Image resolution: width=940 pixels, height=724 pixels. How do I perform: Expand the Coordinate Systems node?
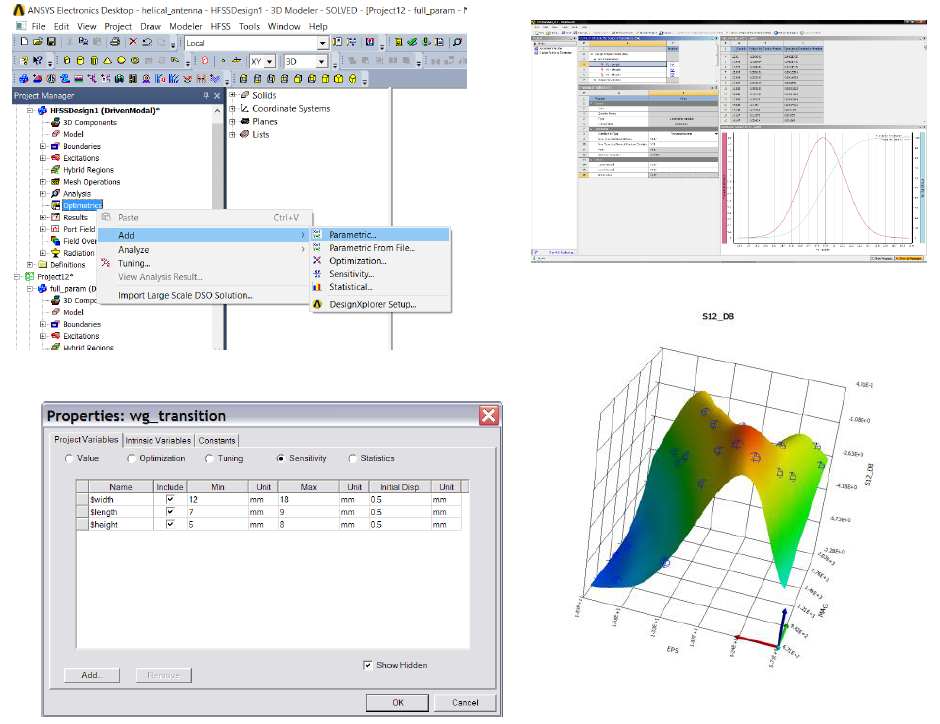(x=233, y=108)
